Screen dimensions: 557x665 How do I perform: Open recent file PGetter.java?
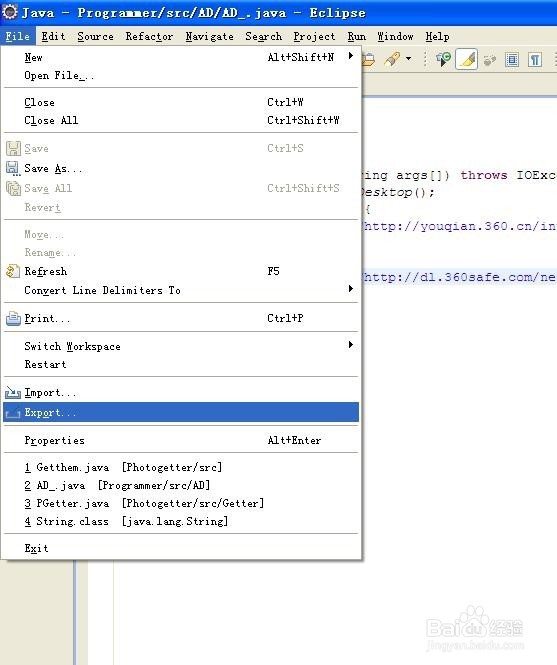click(181, 503)
